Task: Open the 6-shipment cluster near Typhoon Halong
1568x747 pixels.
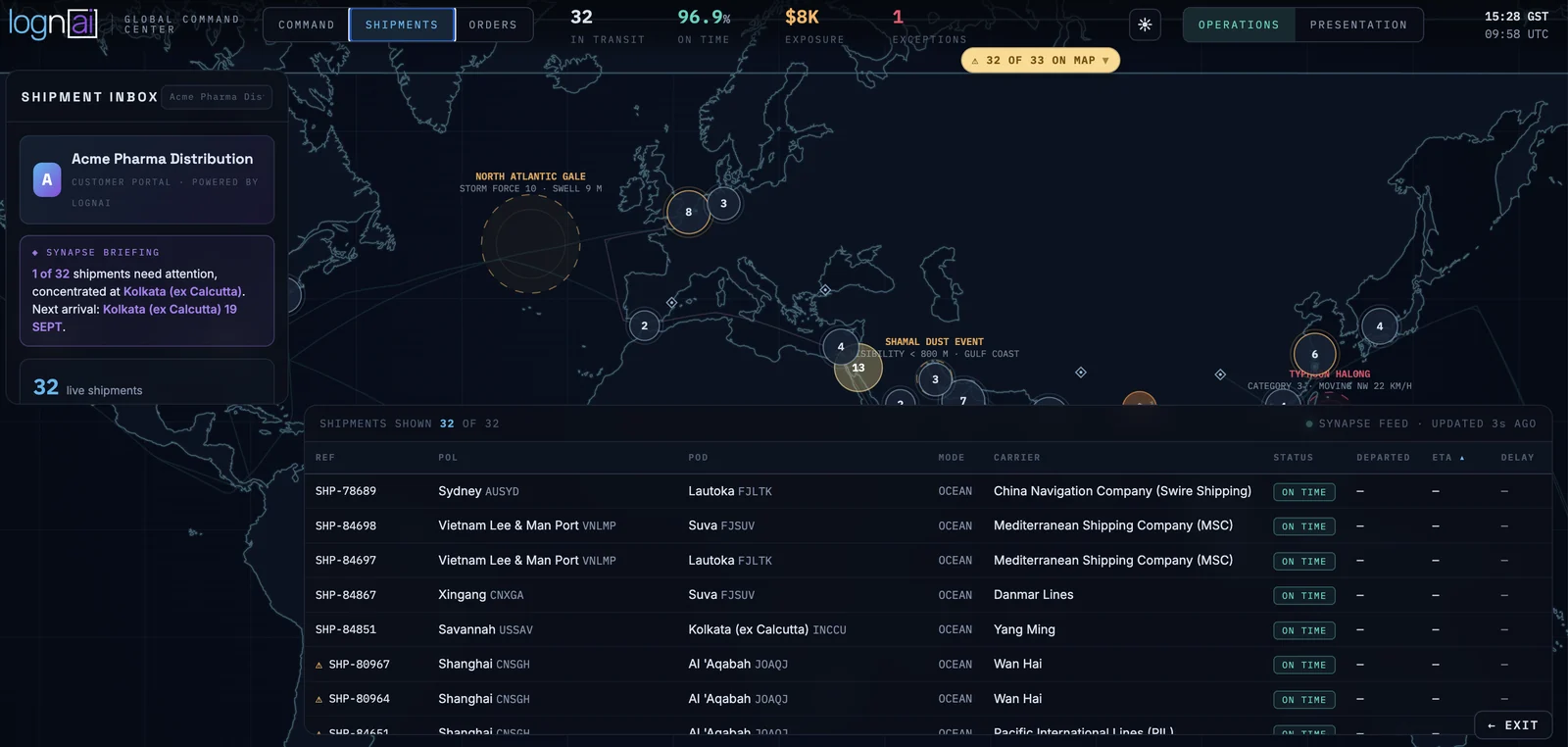Action: (x=1314, y=355)
